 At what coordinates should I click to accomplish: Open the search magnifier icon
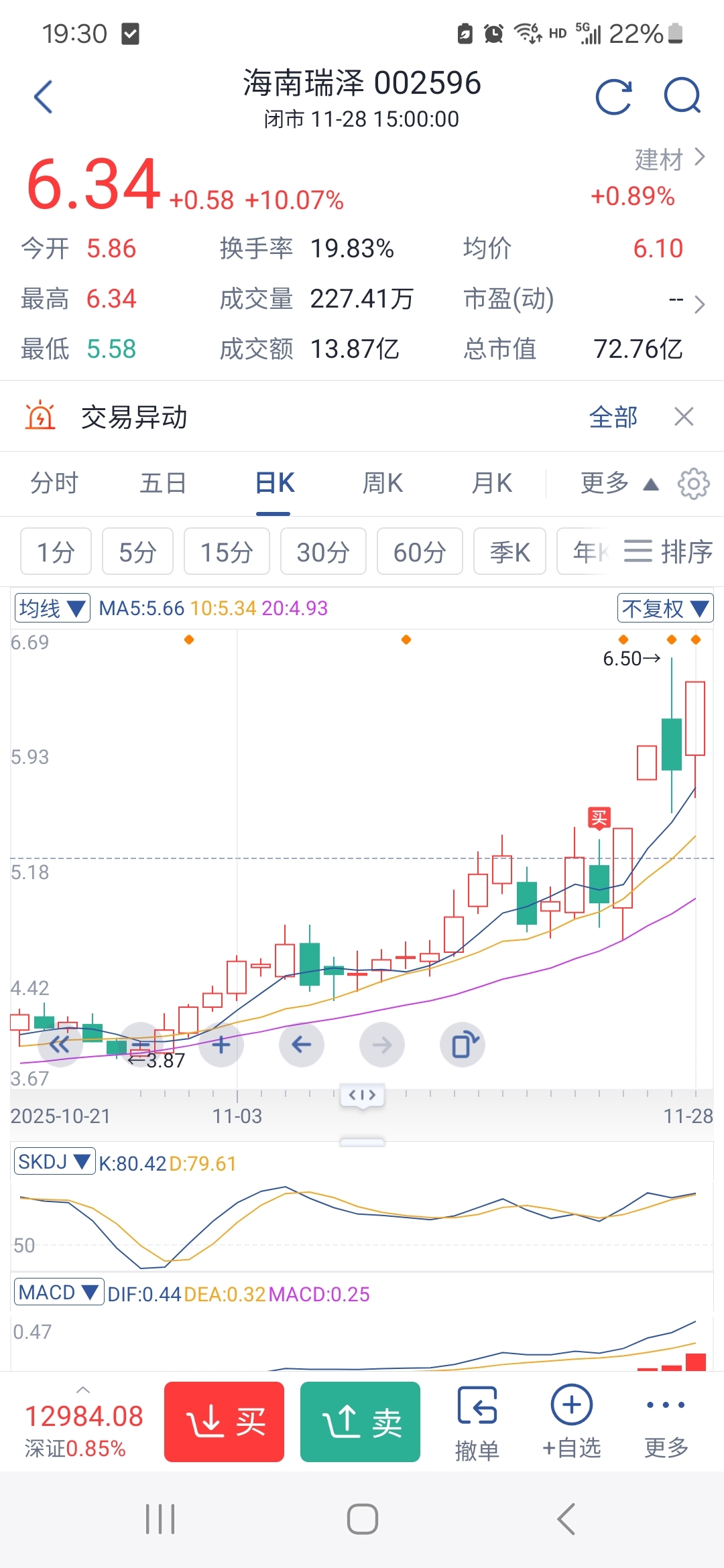pyautogui.click(x=682, y=96)
